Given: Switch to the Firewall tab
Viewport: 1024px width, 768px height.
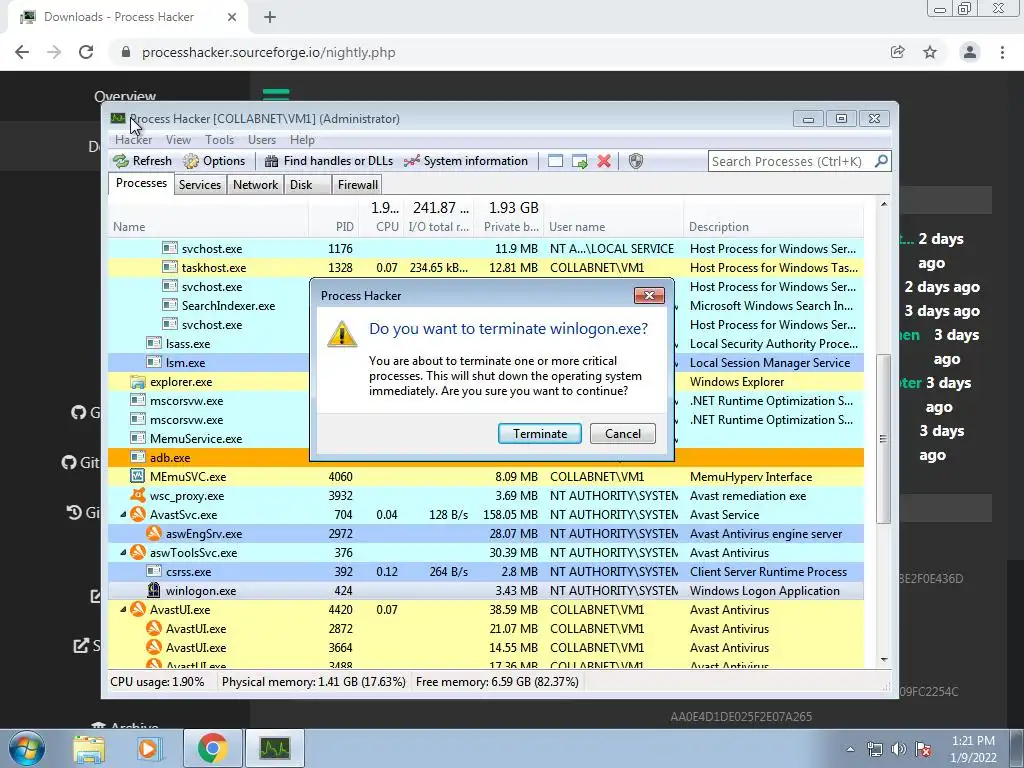Looking at the screenshot, I should coord(357,185).
